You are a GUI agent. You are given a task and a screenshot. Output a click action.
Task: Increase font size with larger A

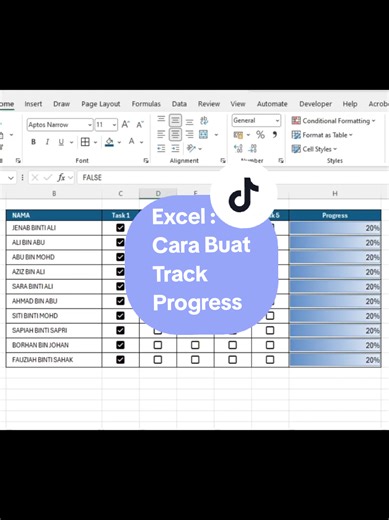125,125
